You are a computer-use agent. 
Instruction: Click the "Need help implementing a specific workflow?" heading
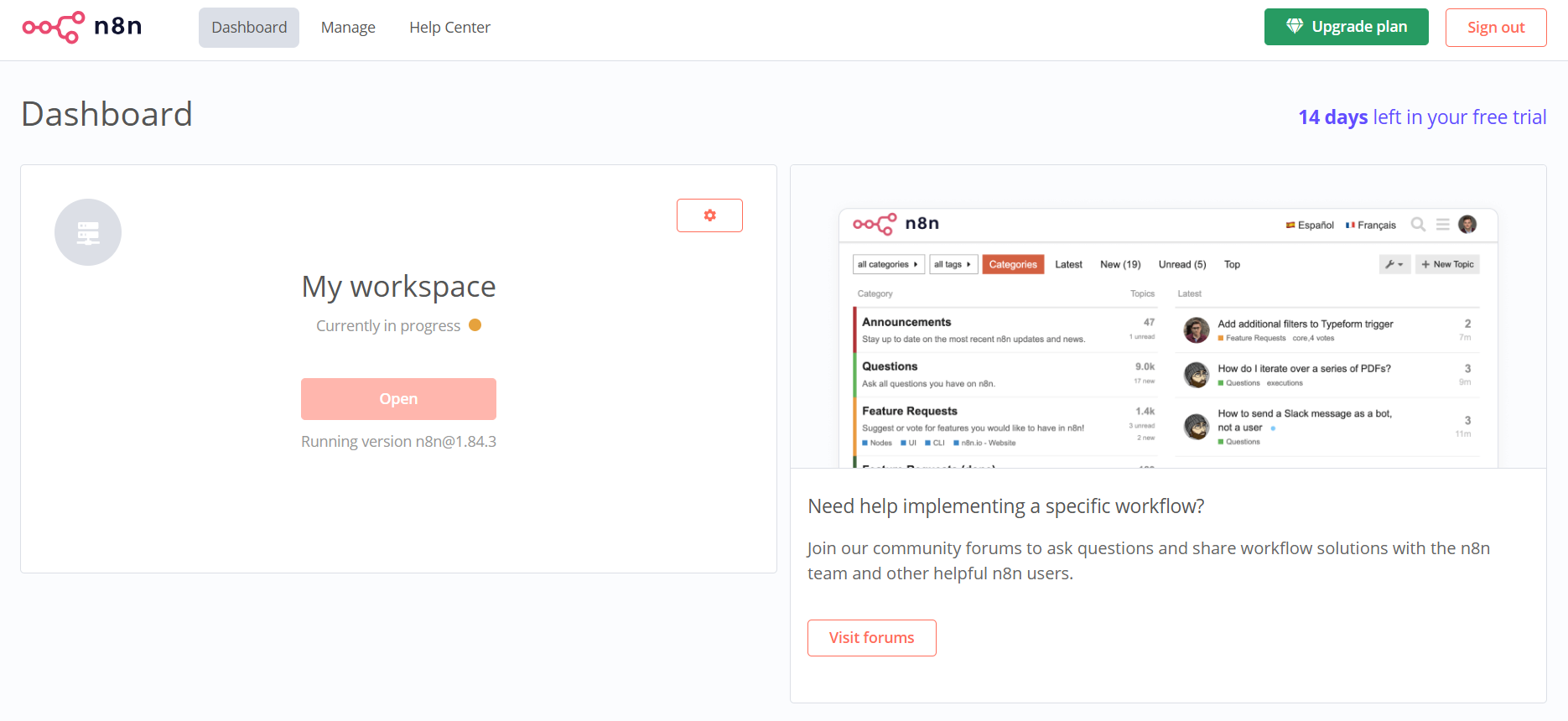(x=1006, y=506)
